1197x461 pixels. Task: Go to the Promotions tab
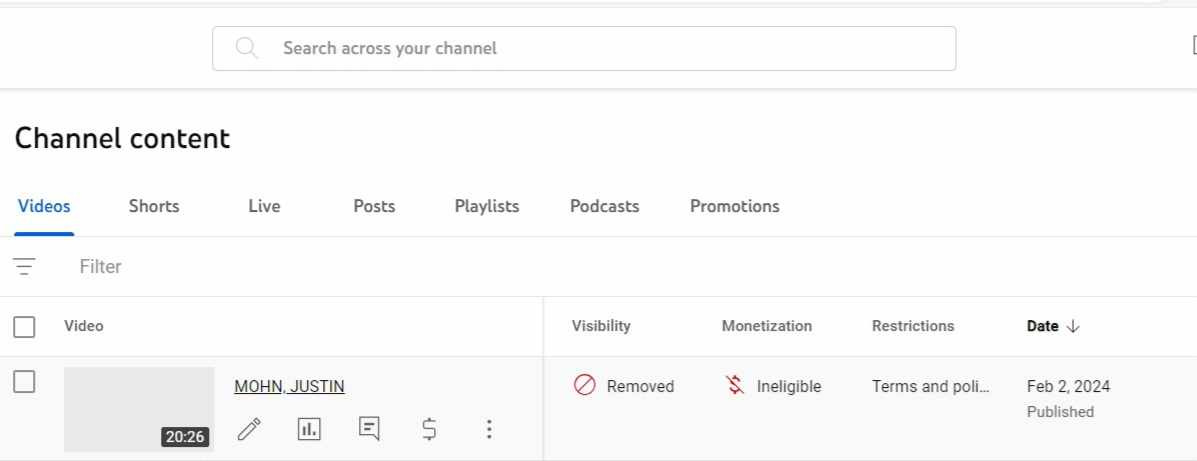click(735, 206)
